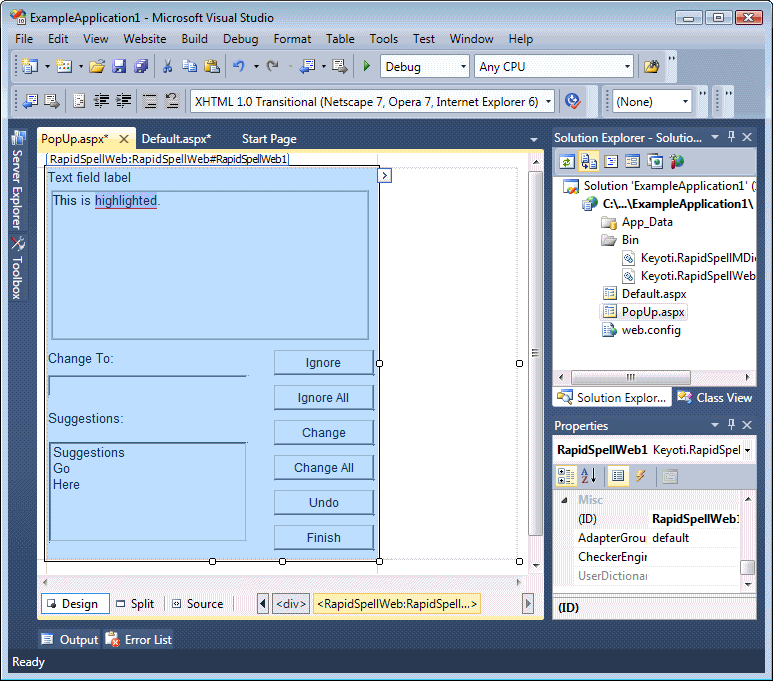Start debugging with the green play icon
Image resolution: width=773 pixels, height=681 pixels.
[x=366, y=66]
